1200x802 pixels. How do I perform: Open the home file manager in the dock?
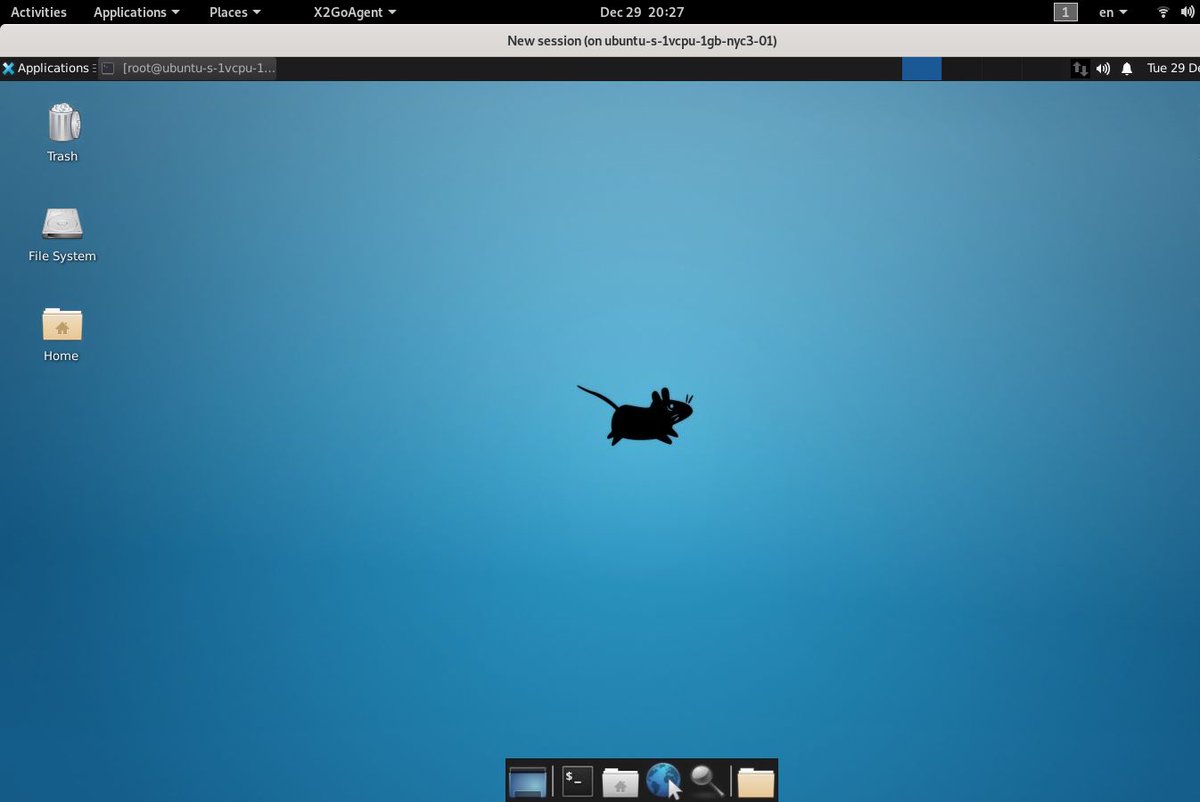620,781
